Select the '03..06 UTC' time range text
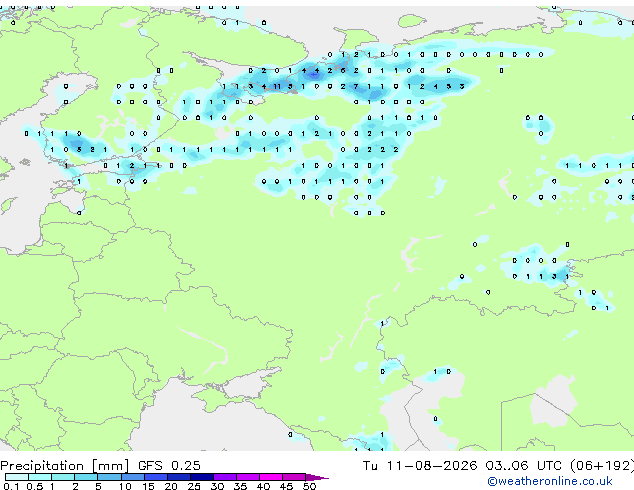The width and height of the screenshot is (634, 490). coord(524,466)
